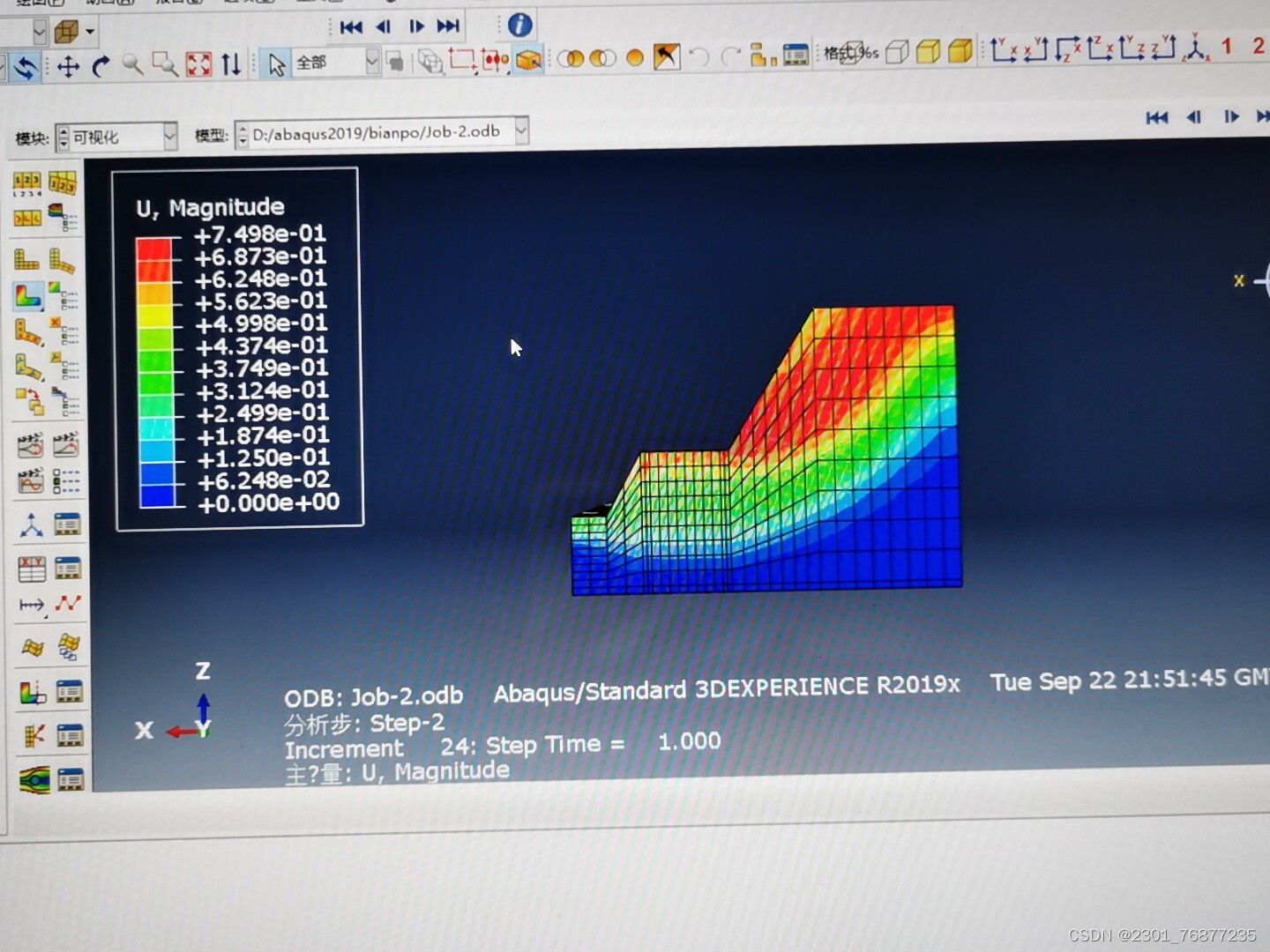
Task: Click the plot symbols on deformed shape icon
Action: coord(28,332)
